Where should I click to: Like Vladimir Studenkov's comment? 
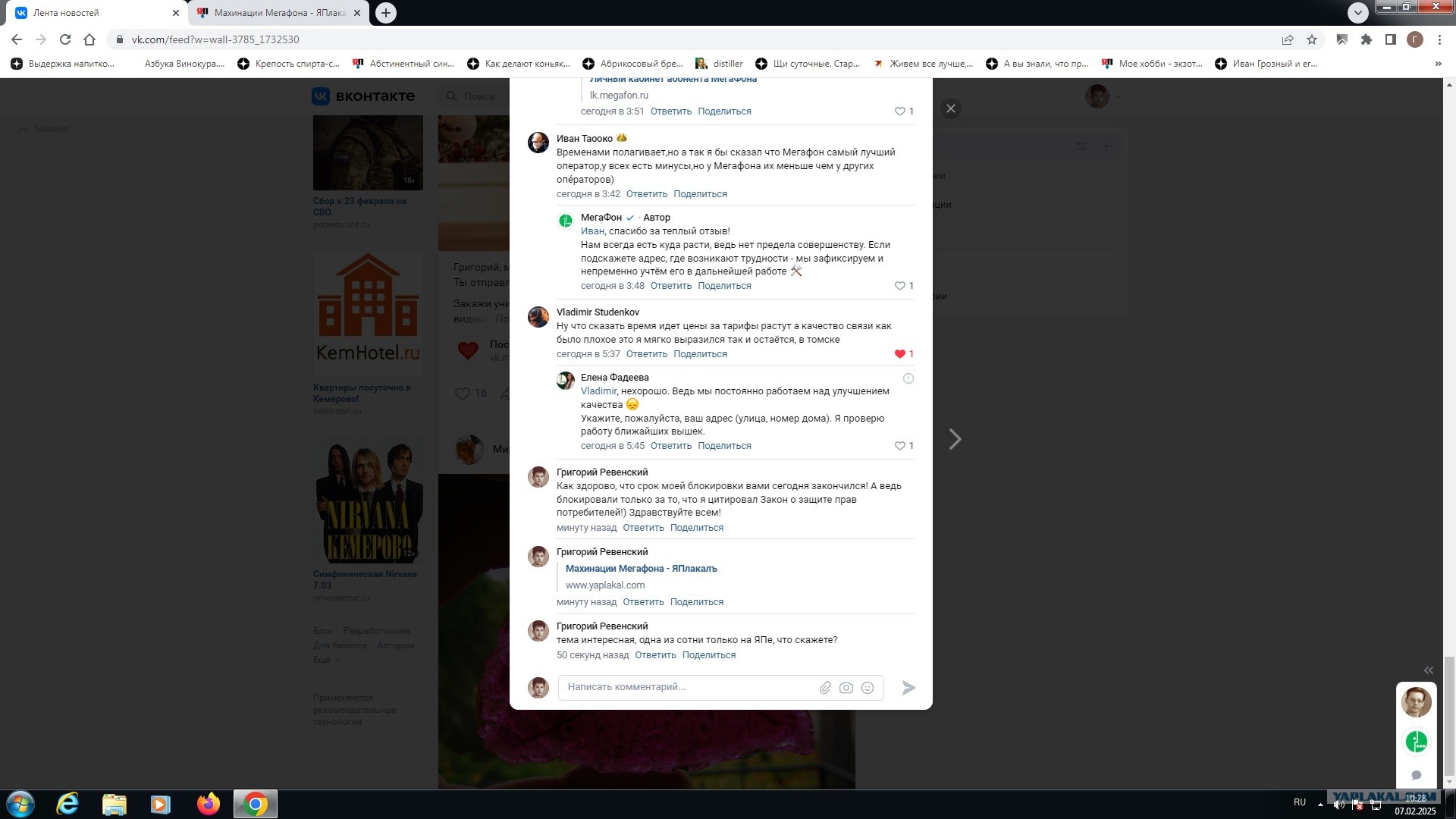(x=900, y=354)
